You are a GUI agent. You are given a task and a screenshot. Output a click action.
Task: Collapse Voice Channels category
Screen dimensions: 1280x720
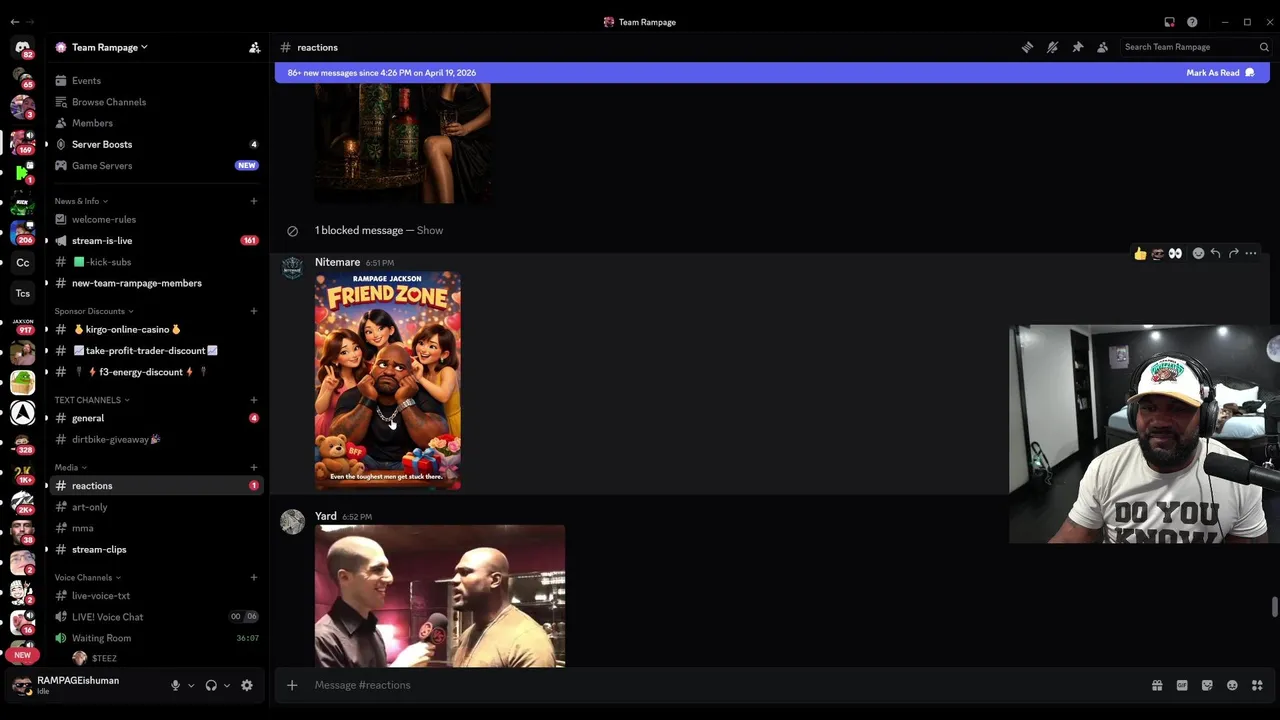pyautogui.click(x=88, y=578)
